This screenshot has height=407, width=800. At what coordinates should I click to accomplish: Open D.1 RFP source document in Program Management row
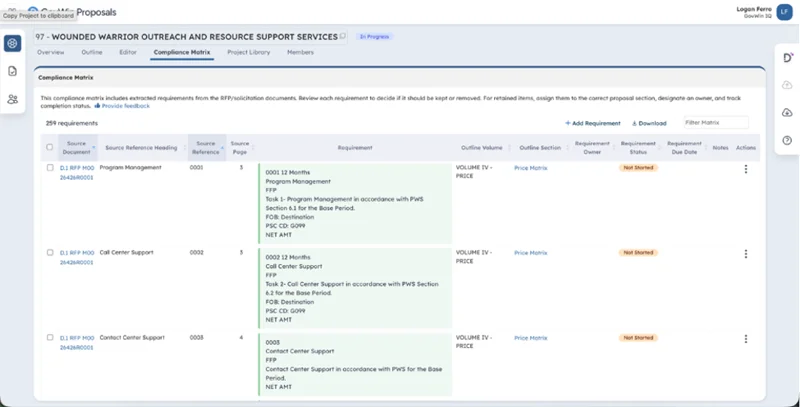77,172
